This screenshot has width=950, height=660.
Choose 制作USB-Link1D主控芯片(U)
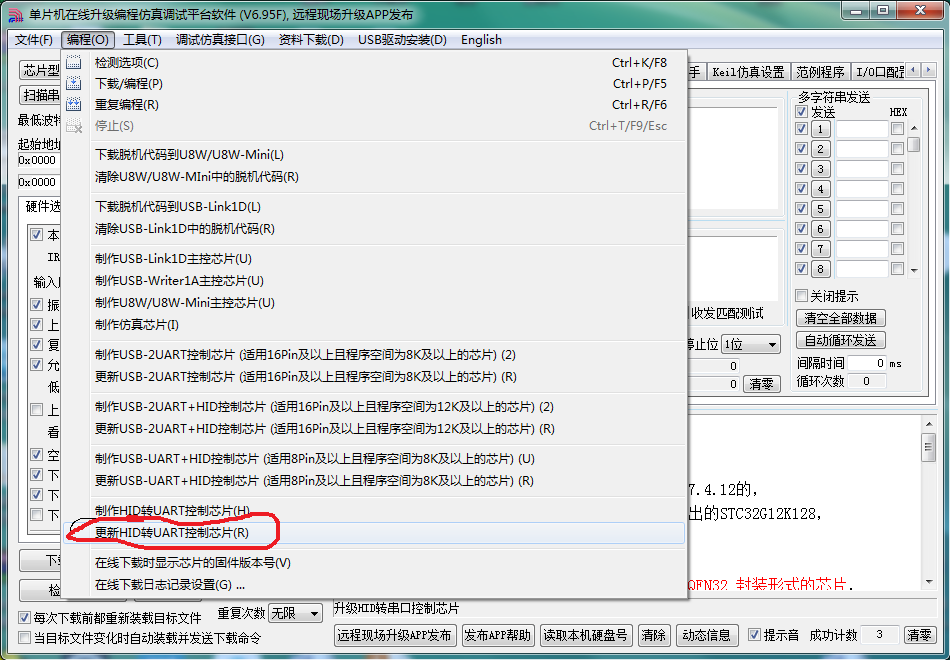[374, 259]
